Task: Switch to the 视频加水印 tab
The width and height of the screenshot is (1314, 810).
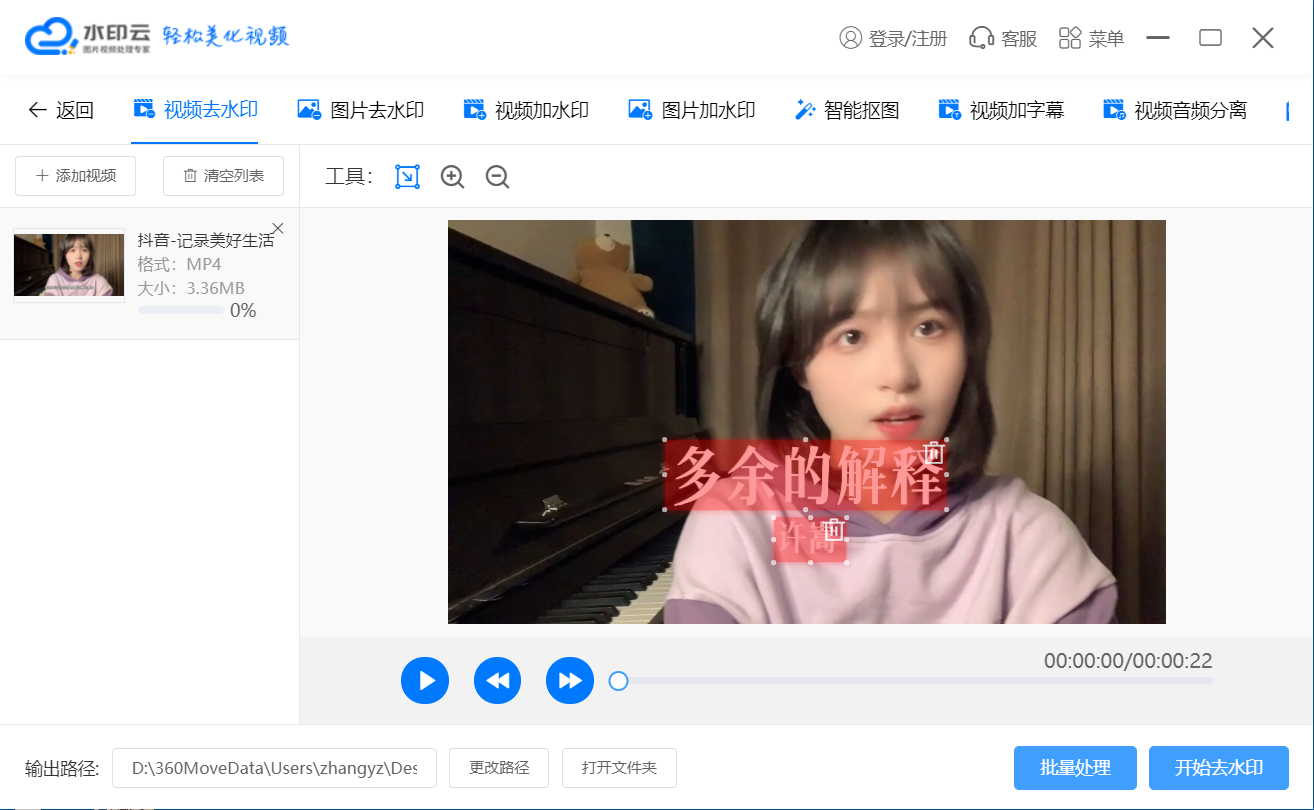Action: click(x=526, y=110)
